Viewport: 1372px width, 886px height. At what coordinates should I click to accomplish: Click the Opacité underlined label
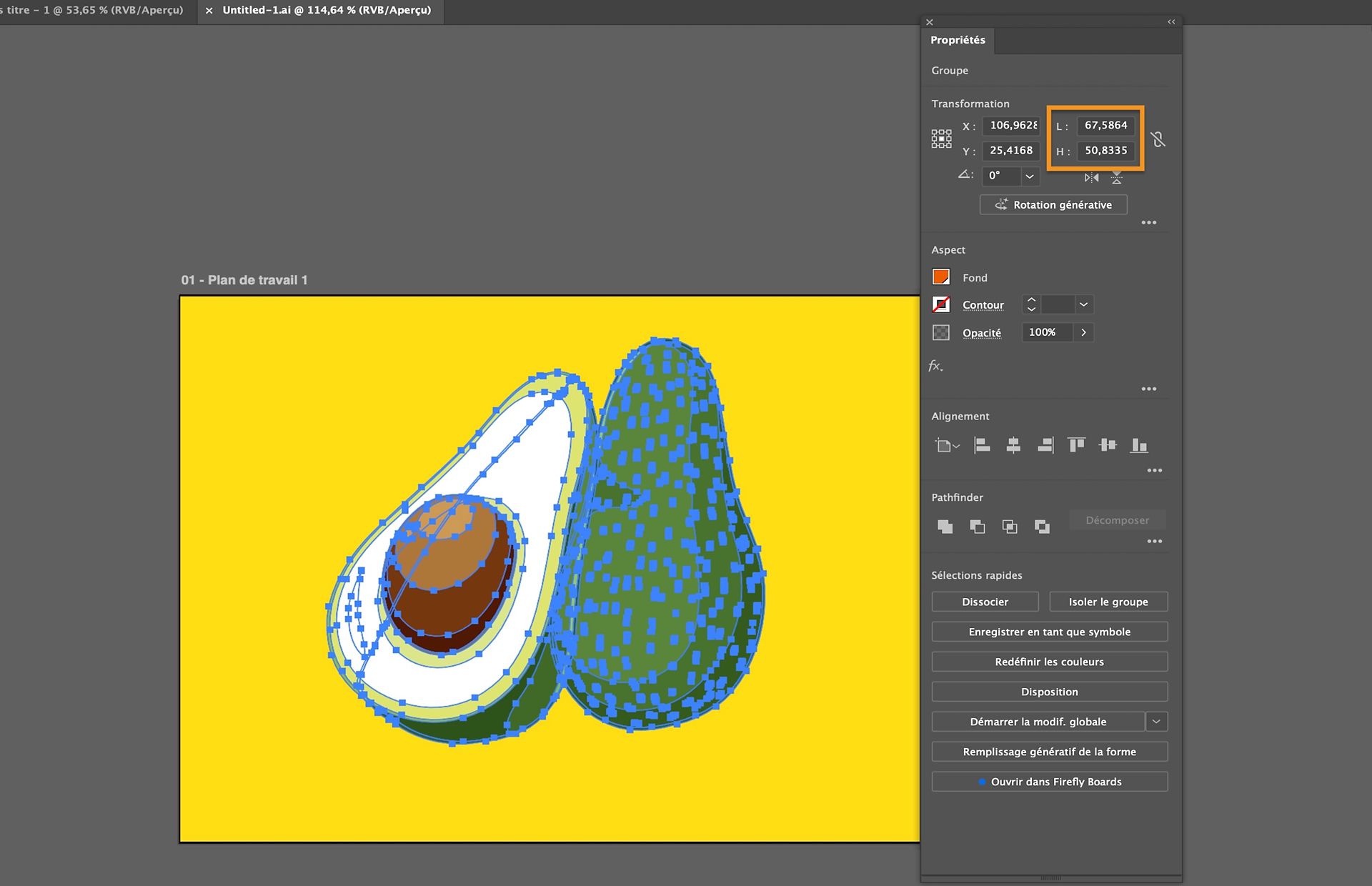982,333
